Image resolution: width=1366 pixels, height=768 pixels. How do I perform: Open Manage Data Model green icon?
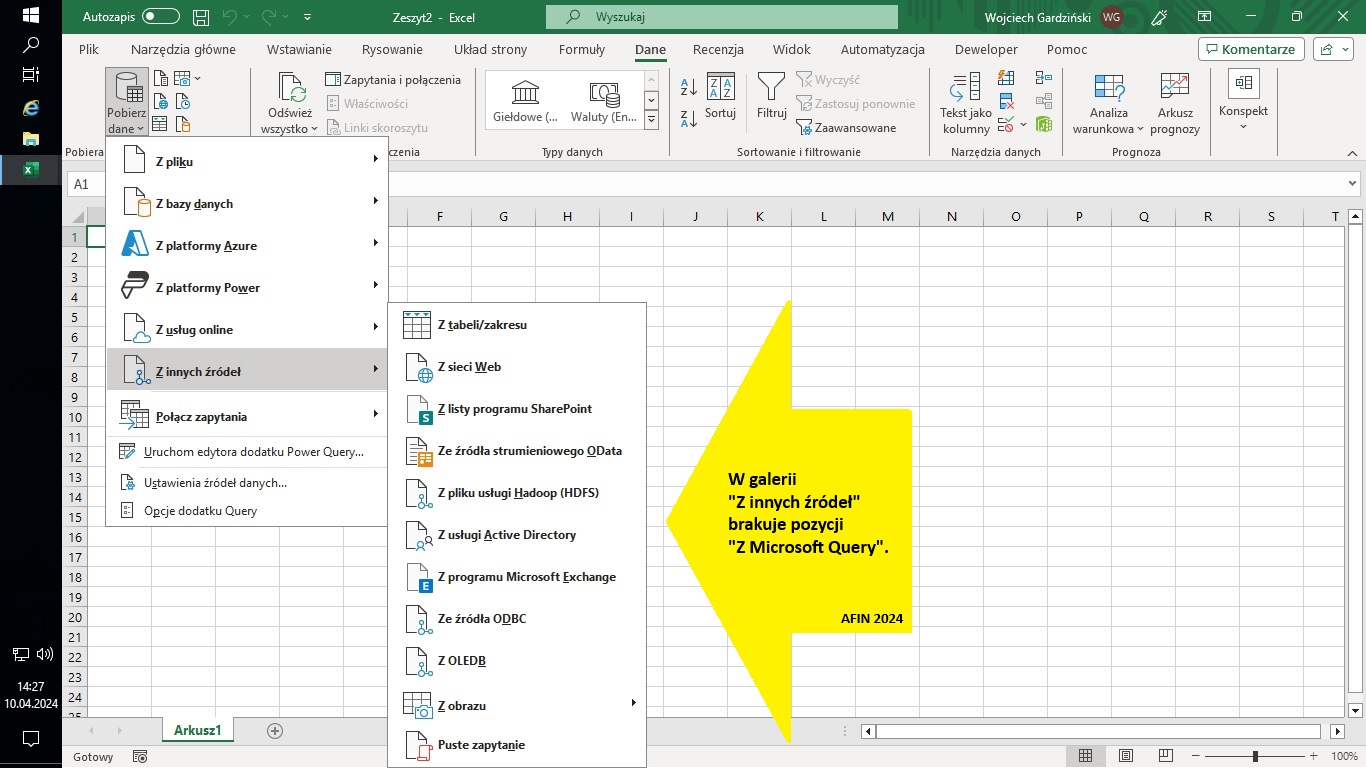point(1044,125)
